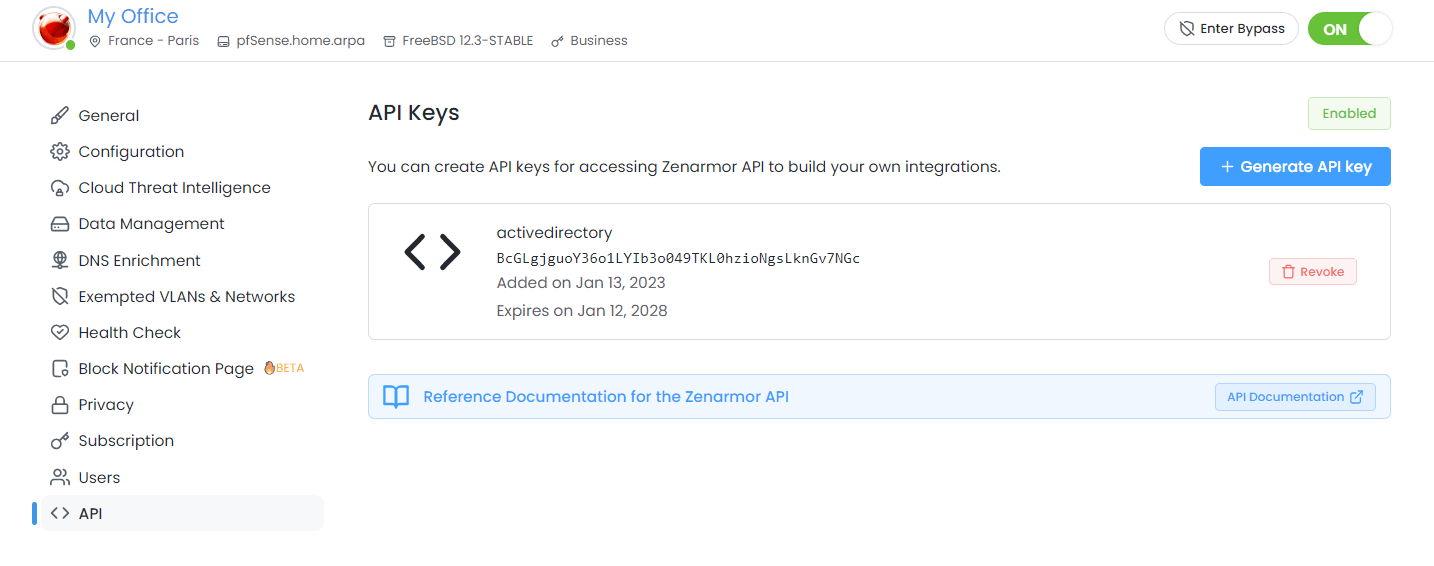This screenshot has height=566, width=1434.
Task: Open the API Documentation link button
Action: (1295, 397)
